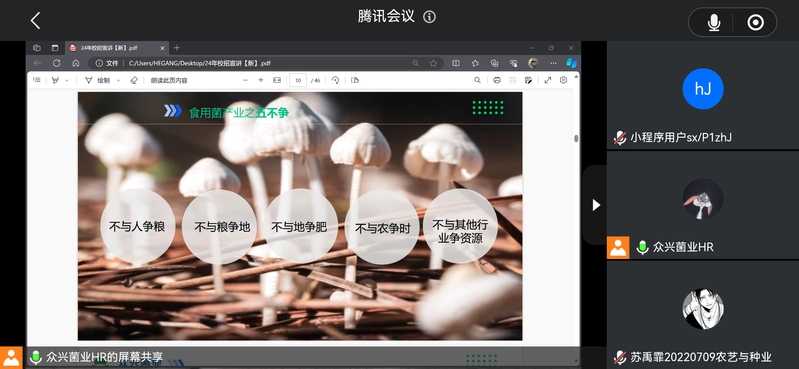Viewport: 799px width, 369px height.
Task: Click address bar zoom magnifier icon
Action: click(416, 63)
